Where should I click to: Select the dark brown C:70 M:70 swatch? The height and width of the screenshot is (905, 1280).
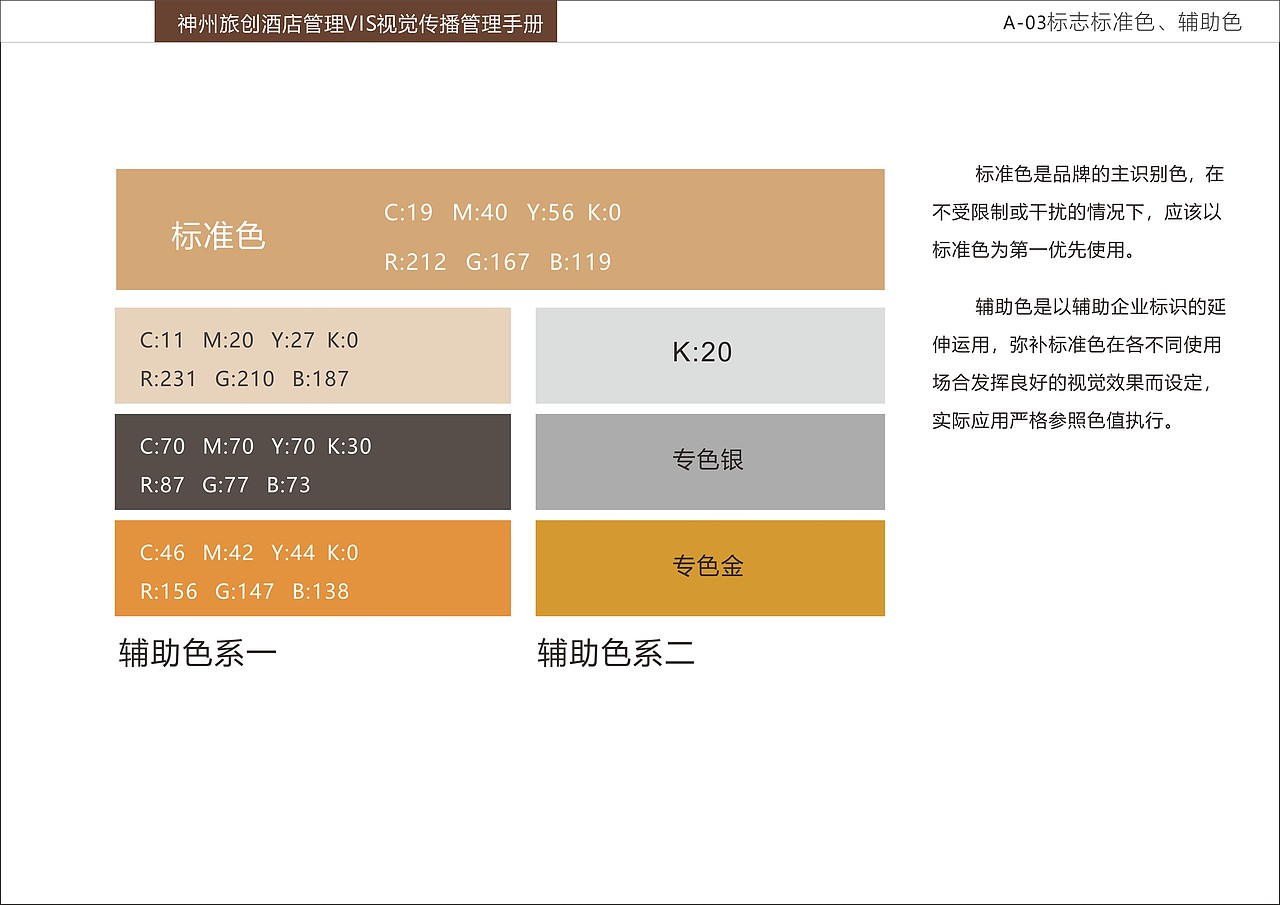tap(313, 461)
